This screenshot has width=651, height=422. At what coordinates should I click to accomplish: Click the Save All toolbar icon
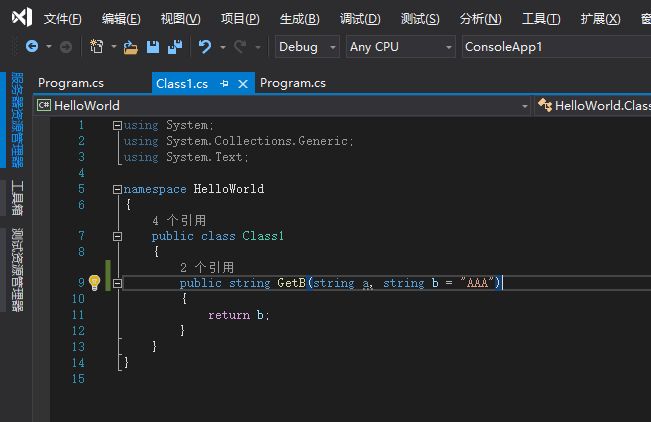175,47
